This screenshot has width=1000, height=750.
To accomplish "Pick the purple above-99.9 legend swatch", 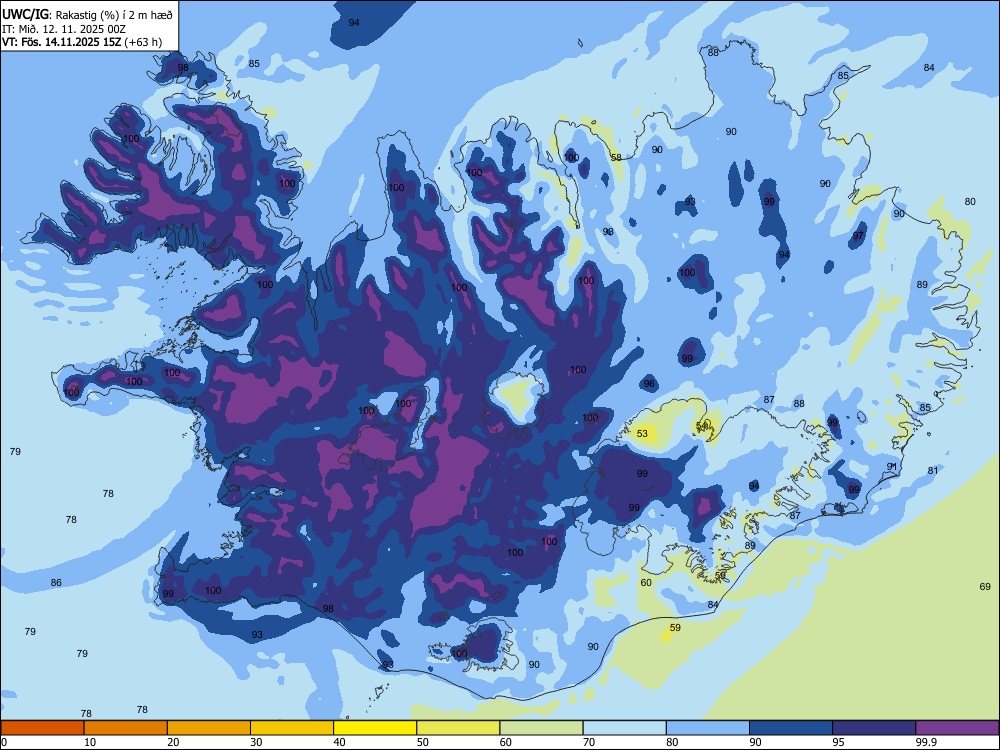I will tap(957, 728).
